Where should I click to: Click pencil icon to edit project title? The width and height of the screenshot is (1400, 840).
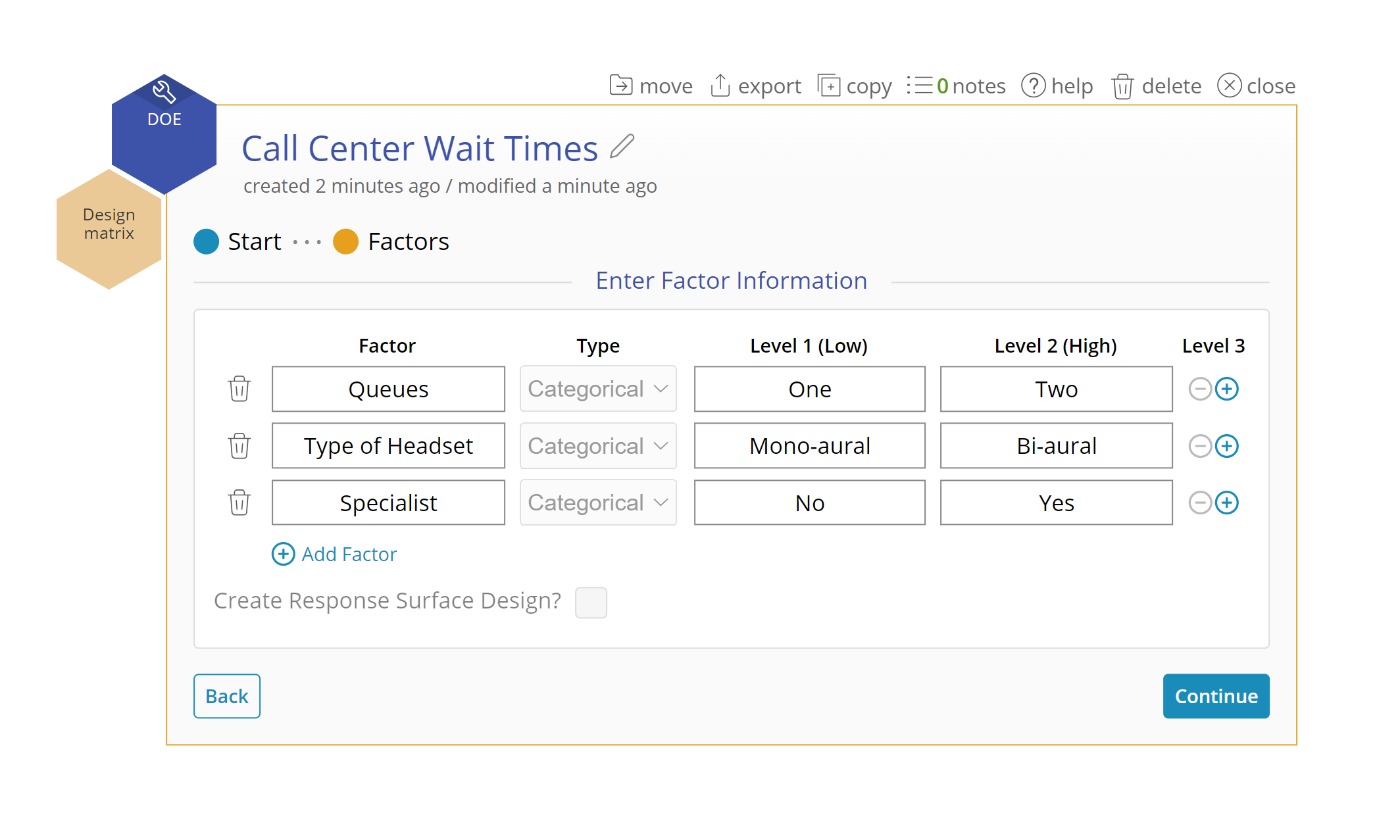pyautogui.click(x=622, y=147)
